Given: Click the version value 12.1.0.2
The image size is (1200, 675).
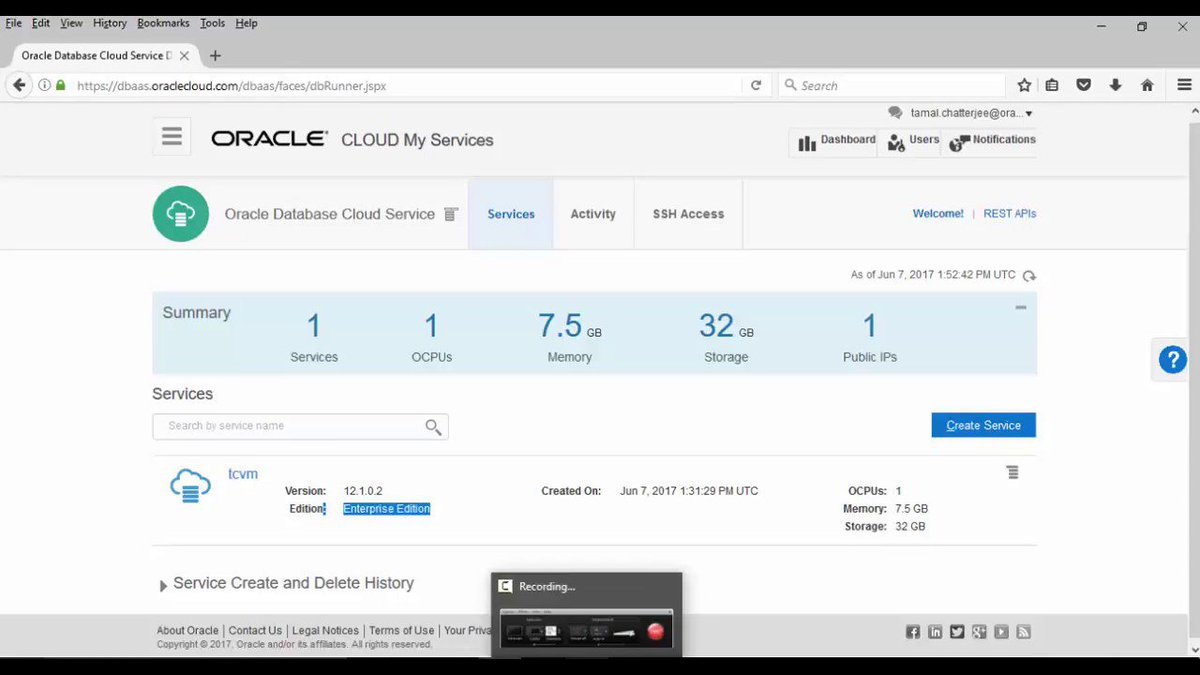Looking at the screenshot, I should tap(363, 491).
